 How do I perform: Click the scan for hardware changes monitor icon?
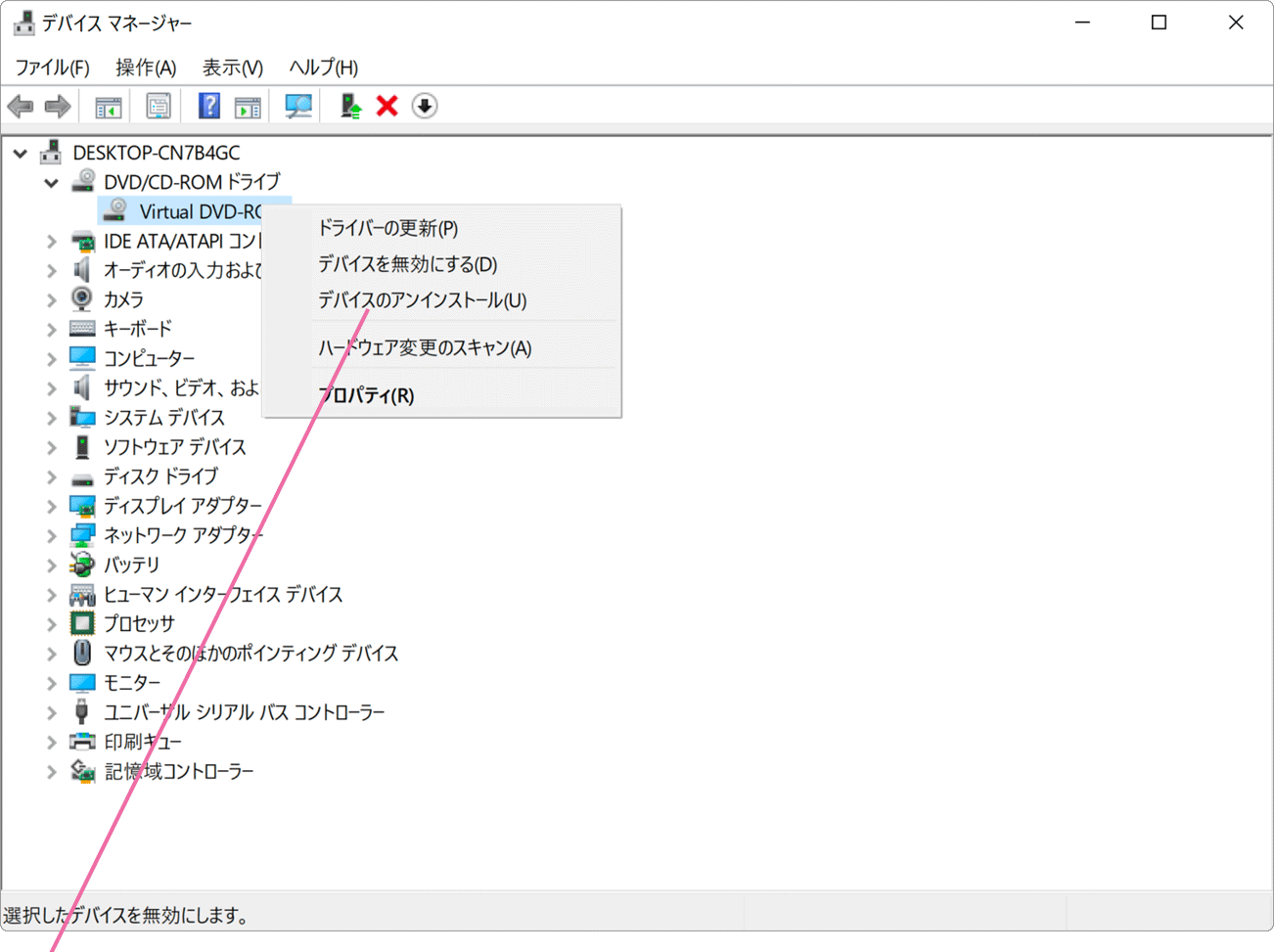point(297,106)
